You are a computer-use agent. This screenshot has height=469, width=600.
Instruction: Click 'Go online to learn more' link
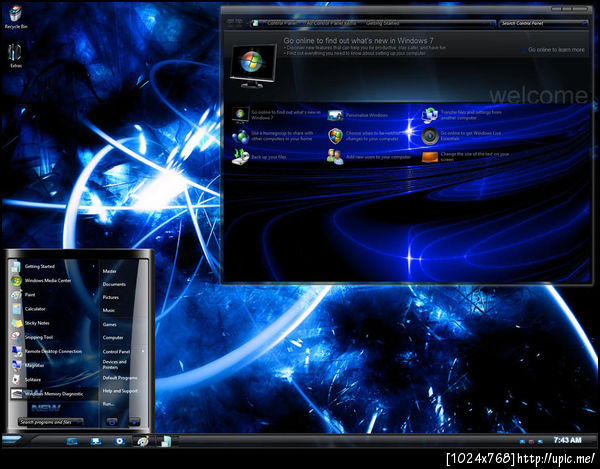[556, 50]
